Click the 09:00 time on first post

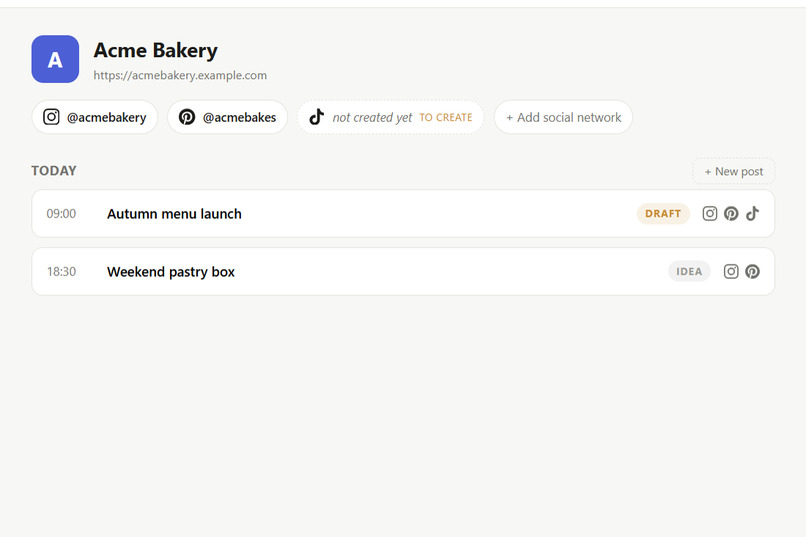(61, 214)
